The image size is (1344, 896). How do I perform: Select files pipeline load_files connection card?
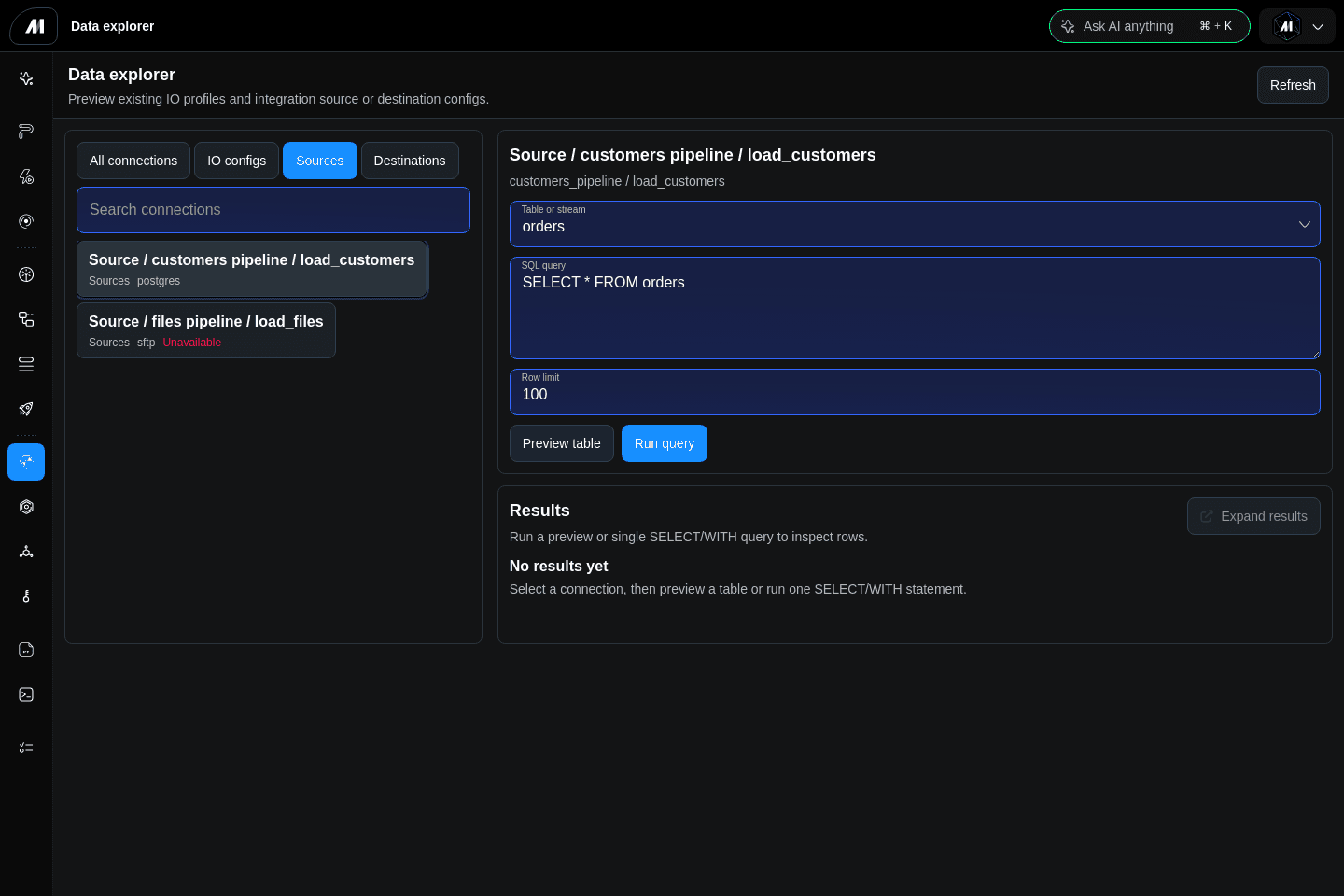pyautogui.click(x=206, y=330)
